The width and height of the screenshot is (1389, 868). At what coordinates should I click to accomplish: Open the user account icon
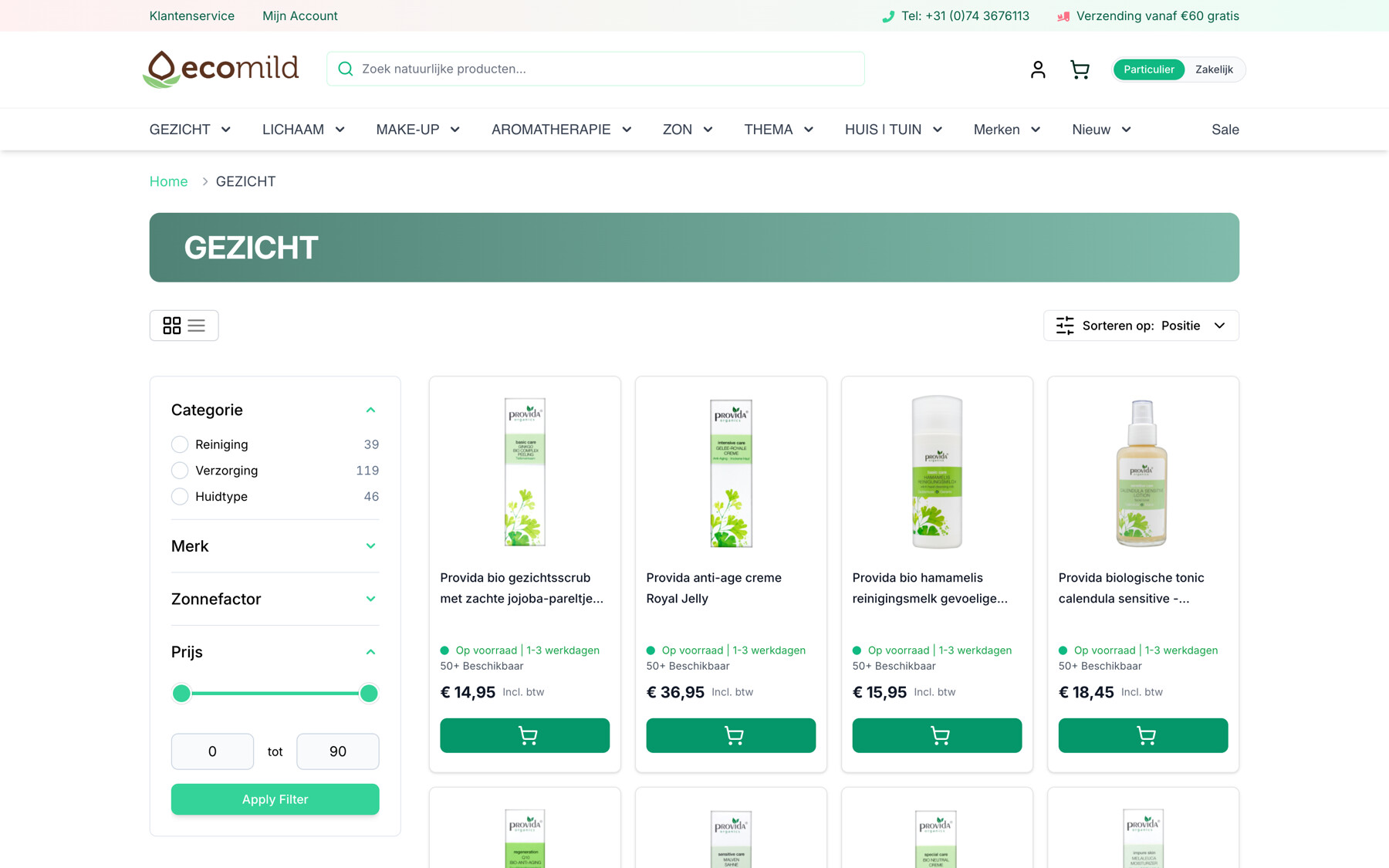tap(1038, 69)
